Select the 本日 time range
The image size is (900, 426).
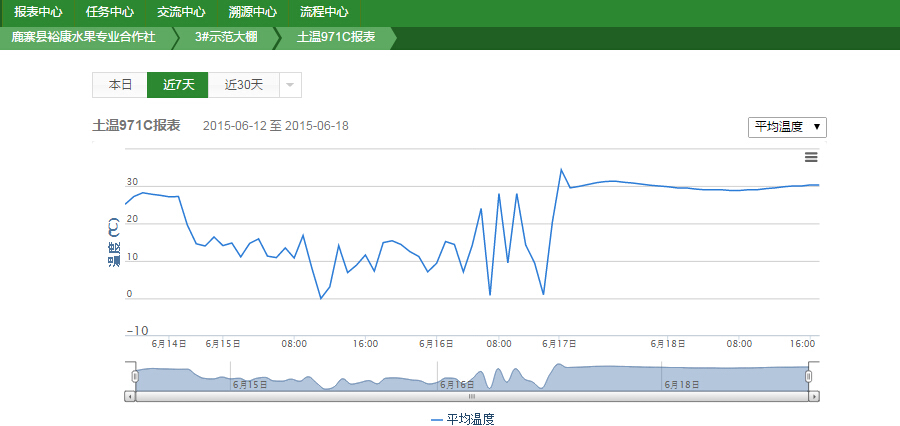(120, 85)
